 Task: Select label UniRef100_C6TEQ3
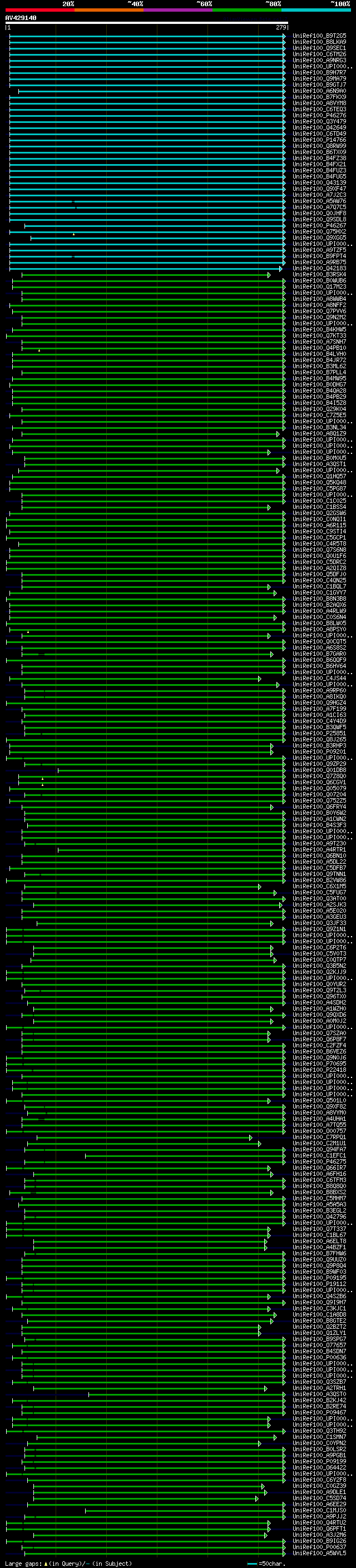[319, 109]
